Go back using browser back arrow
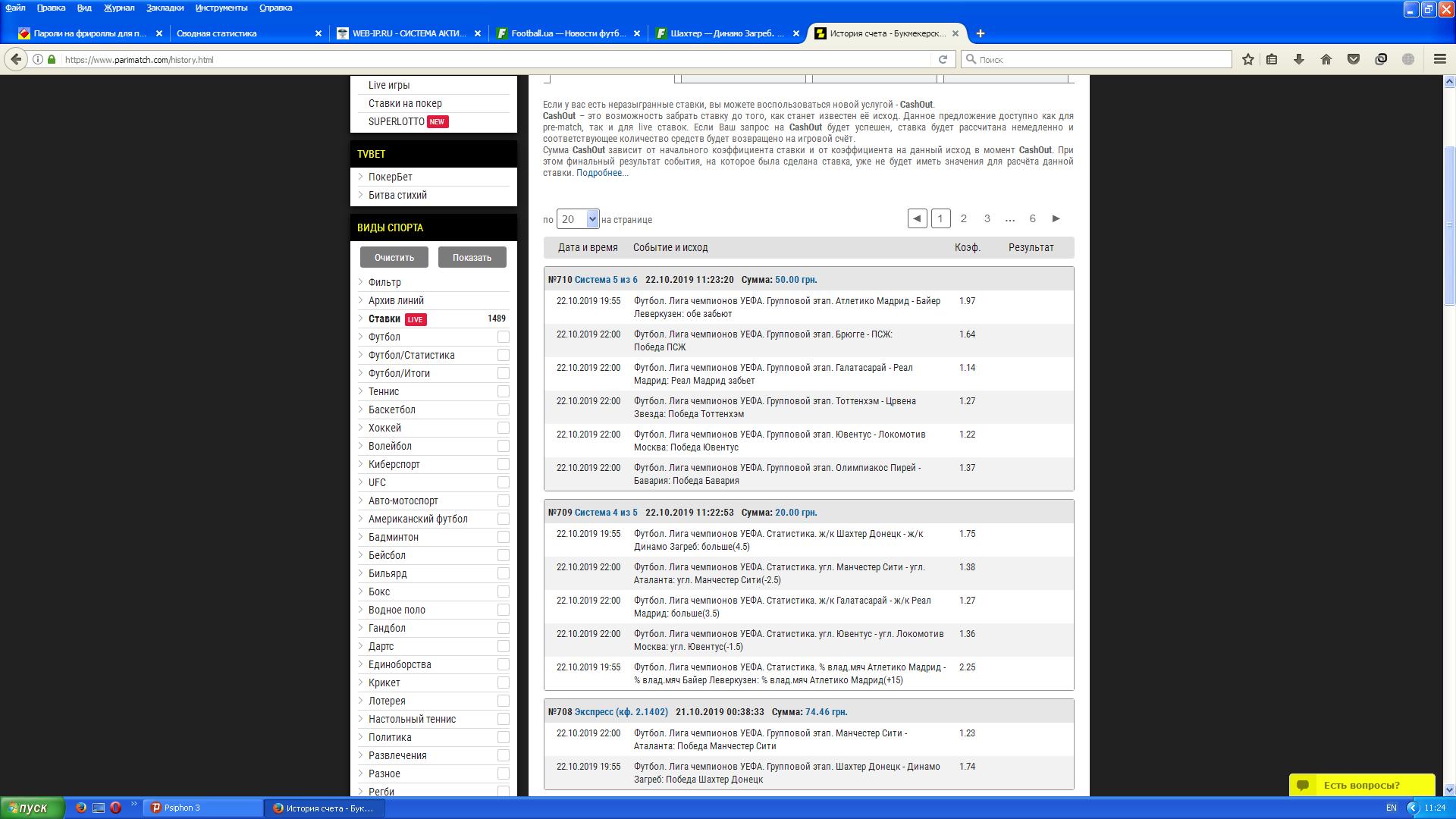 pyautogui.click(x=16, y=59)
